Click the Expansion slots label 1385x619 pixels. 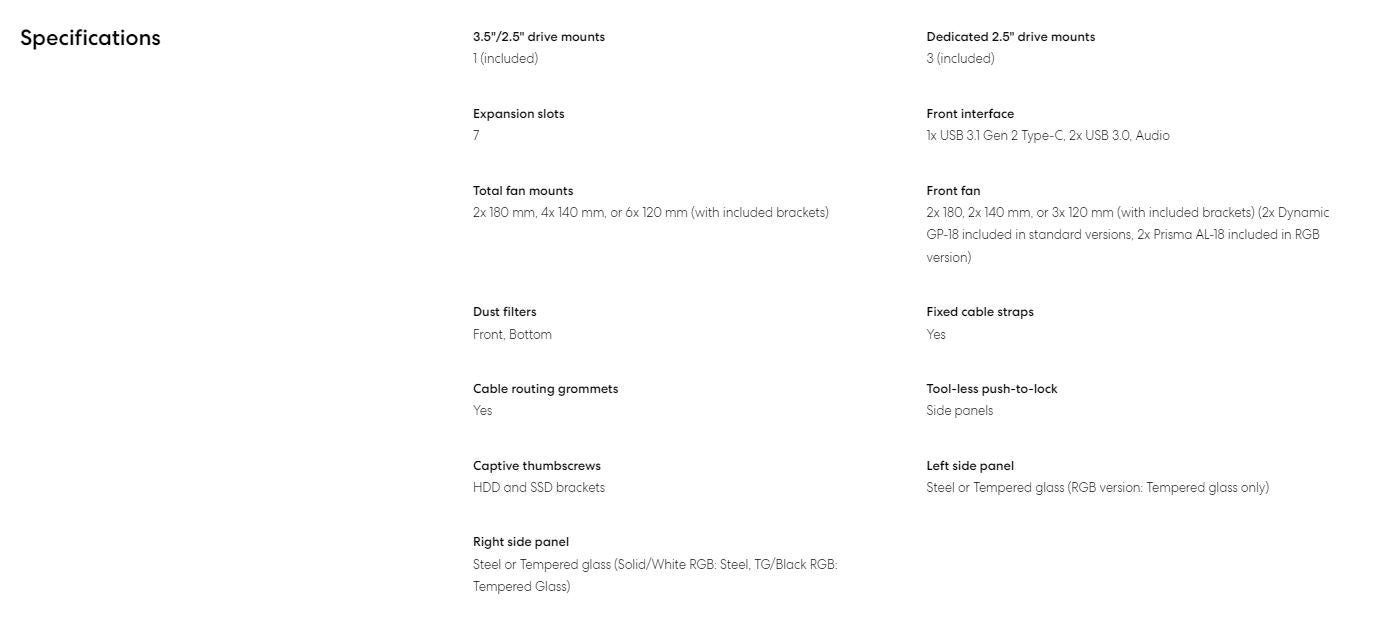[518, 114]
